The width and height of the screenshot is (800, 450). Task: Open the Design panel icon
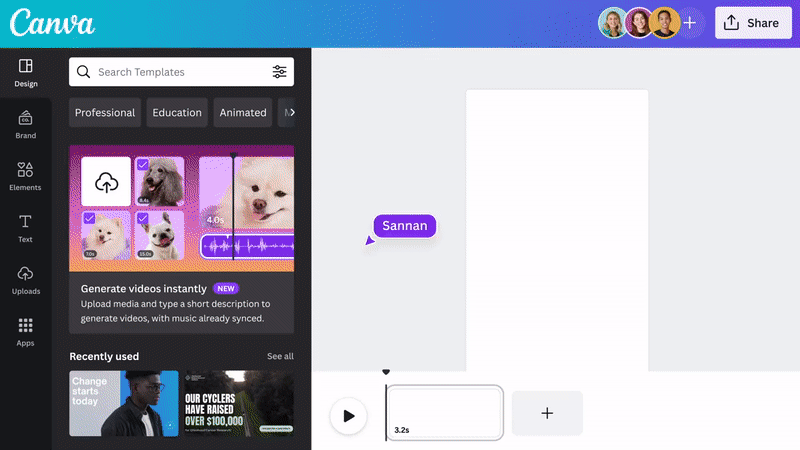point(26,72)
